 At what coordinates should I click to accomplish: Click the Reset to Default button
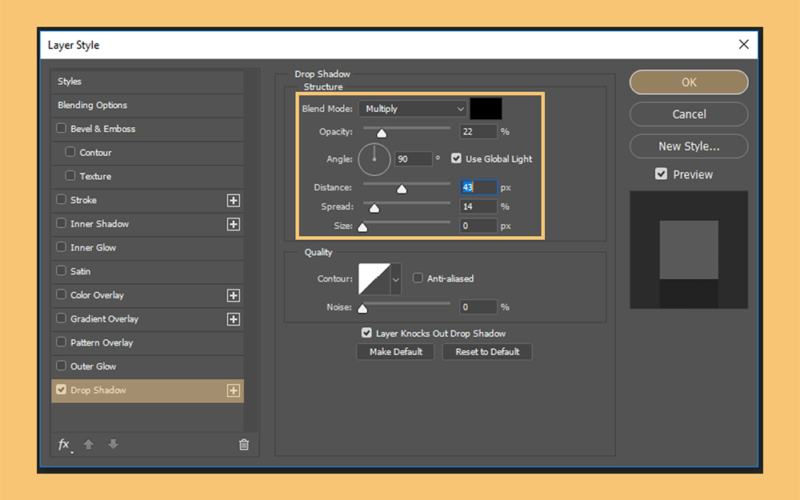(487, 352)
